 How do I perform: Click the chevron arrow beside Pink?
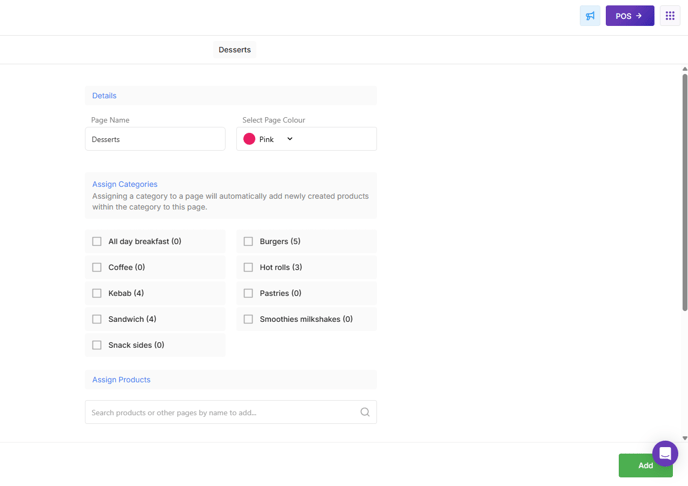tap(290, 139)
